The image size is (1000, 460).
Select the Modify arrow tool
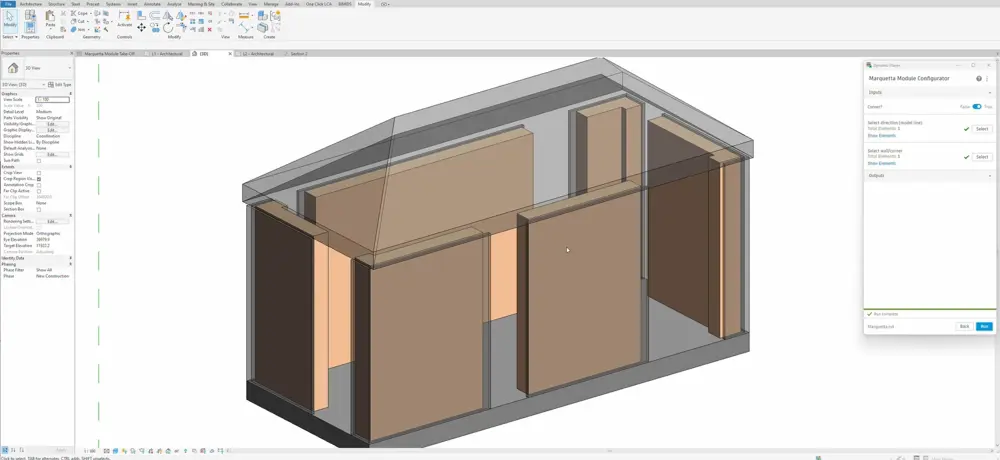[10, 20]
